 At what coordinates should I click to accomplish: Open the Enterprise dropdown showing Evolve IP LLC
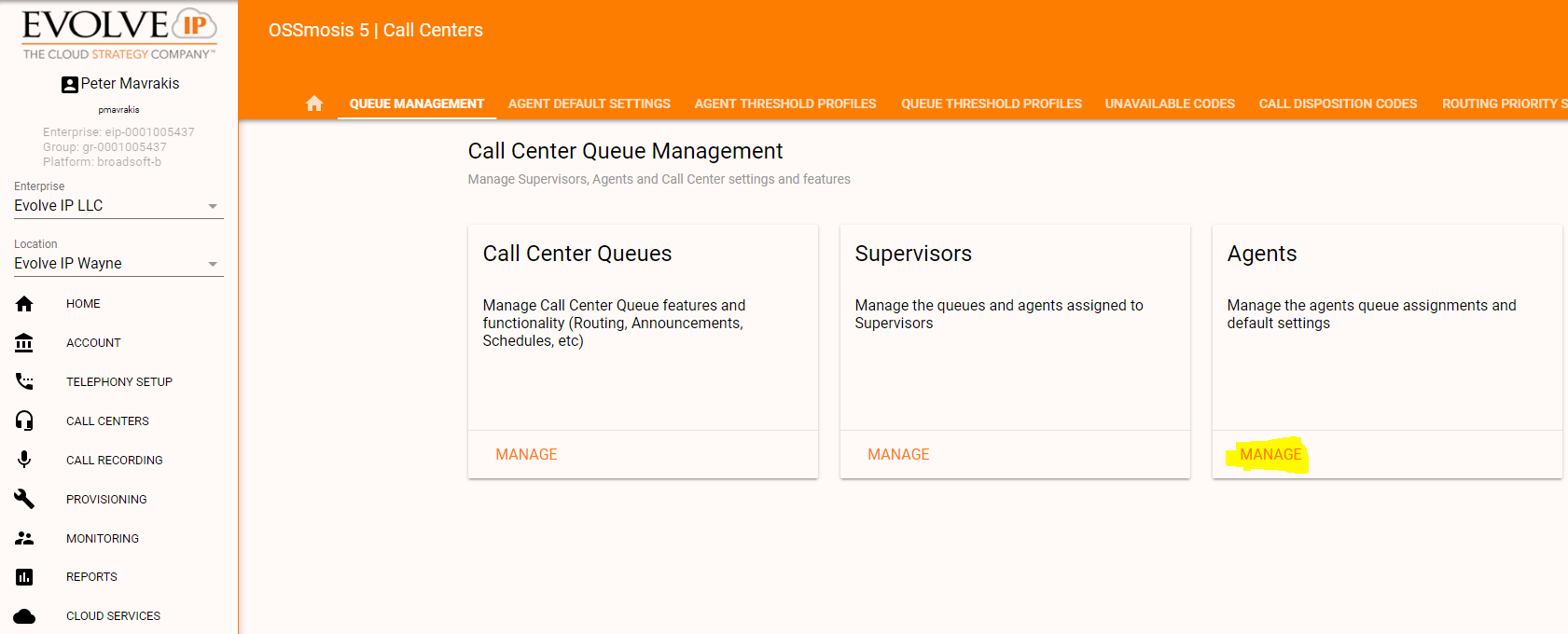tap(118, 206)
